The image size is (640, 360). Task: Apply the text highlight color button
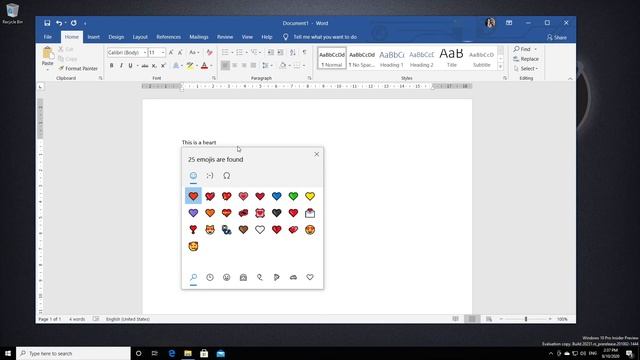190,65
